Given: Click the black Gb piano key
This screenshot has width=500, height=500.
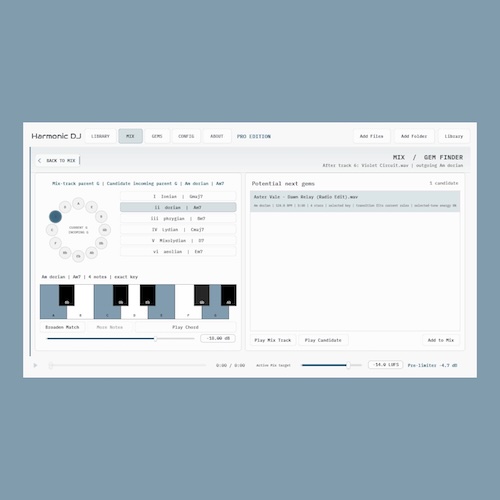Looking at the screenshot, I should 202,295.
